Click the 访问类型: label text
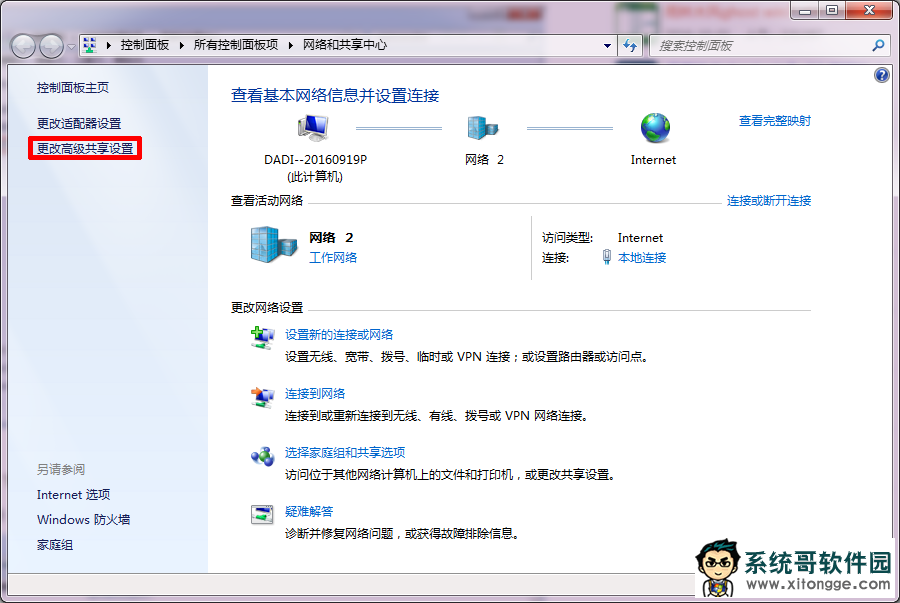 pyautogui.click(x=567, y=238)
